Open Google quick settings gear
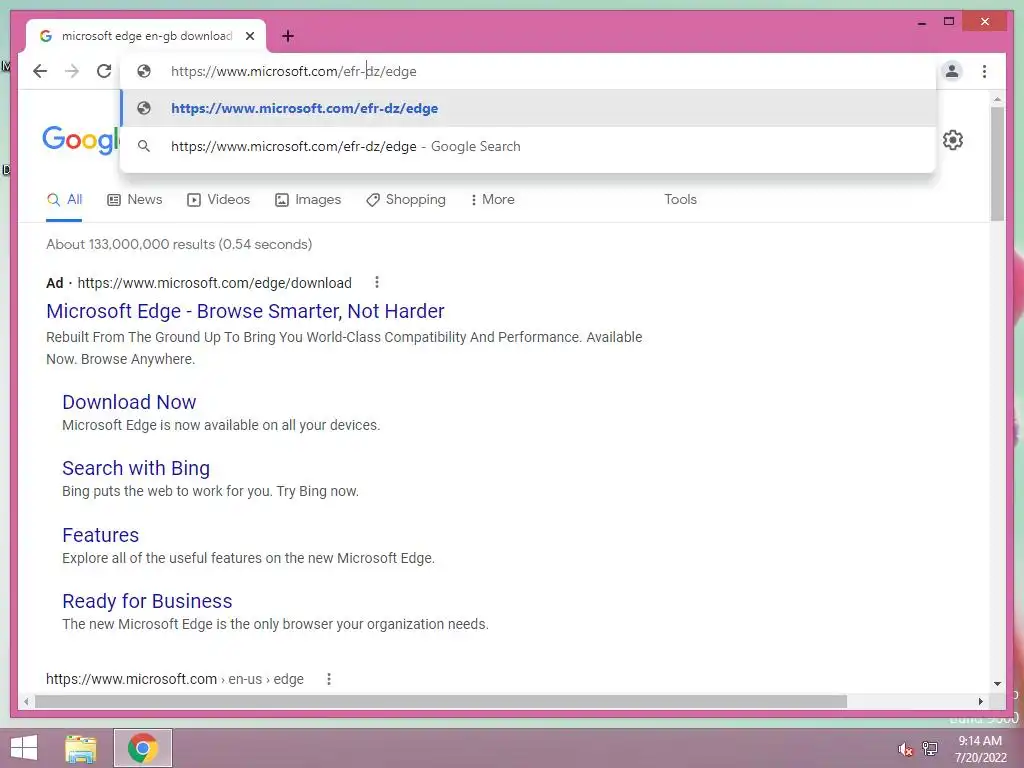 click(953, 140)
